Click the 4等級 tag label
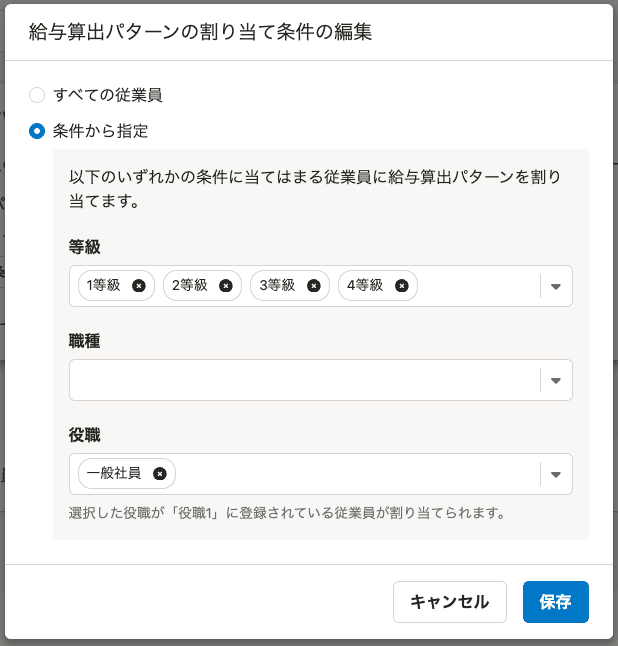The width and height of the screenshot is (618, 646). tap(365, 285)
